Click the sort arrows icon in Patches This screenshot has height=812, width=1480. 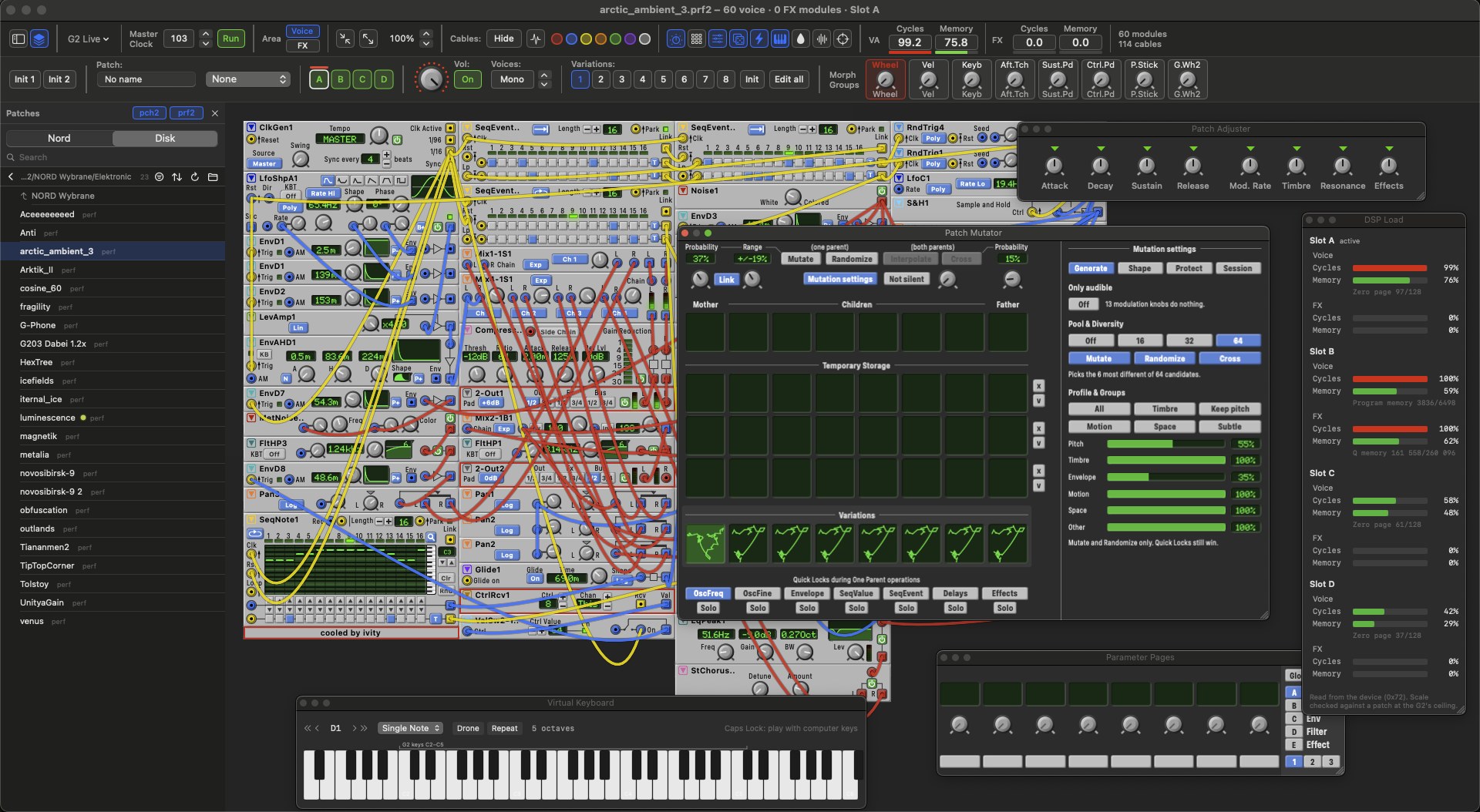coord(177,176)
